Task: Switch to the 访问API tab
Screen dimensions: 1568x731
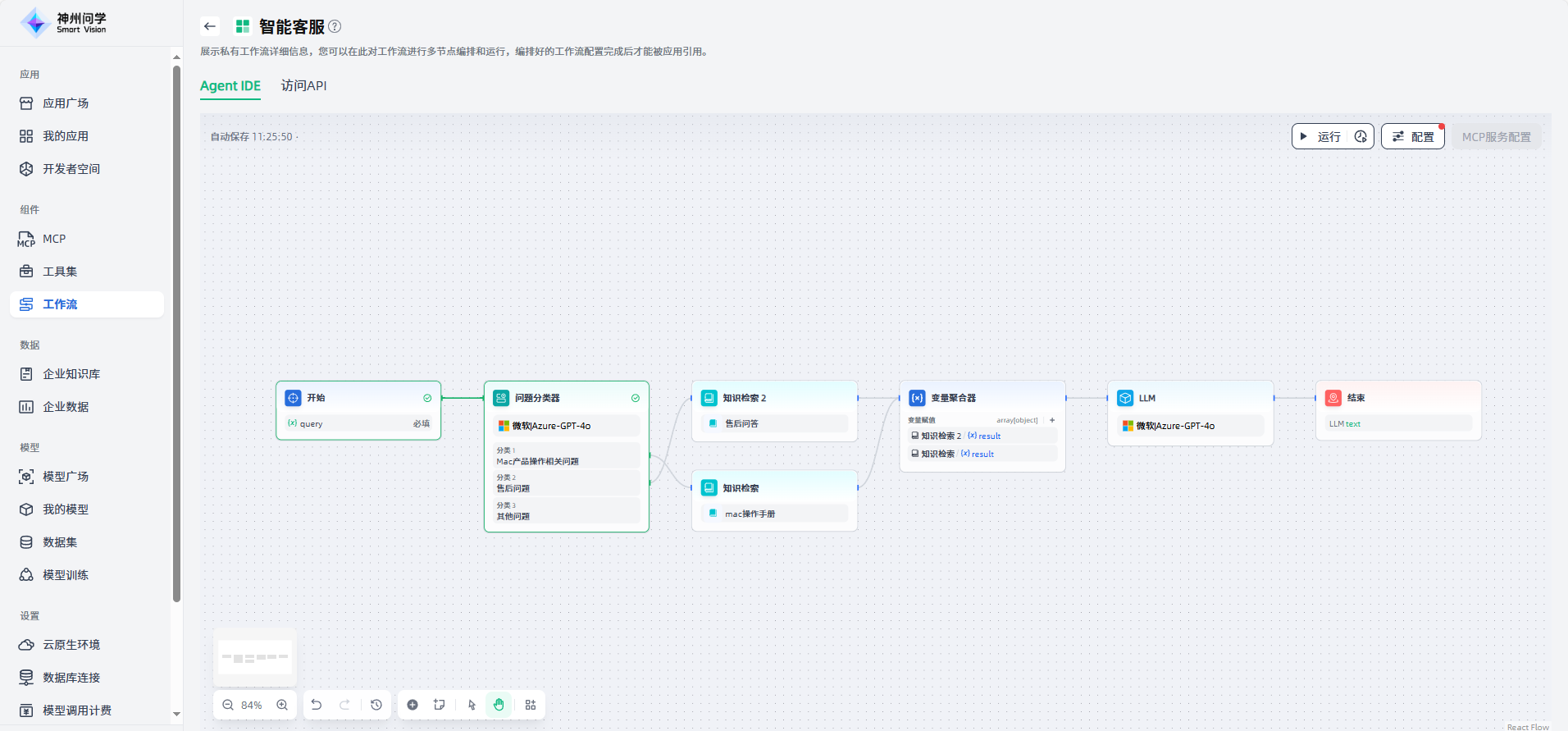Action: tap(303, 85)
